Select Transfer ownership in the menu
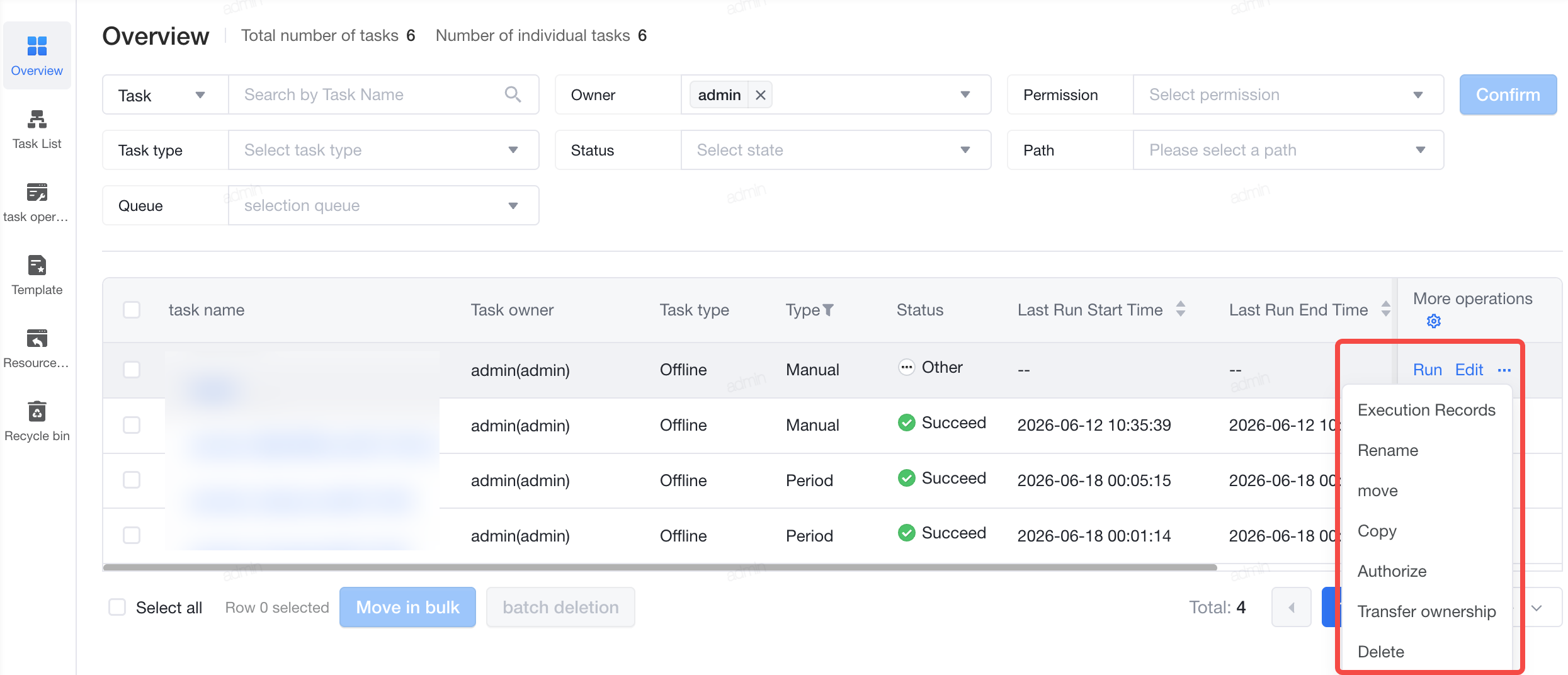This screenshot has width=1568, height=675. pyautogui.click(x=1426, y=611)
